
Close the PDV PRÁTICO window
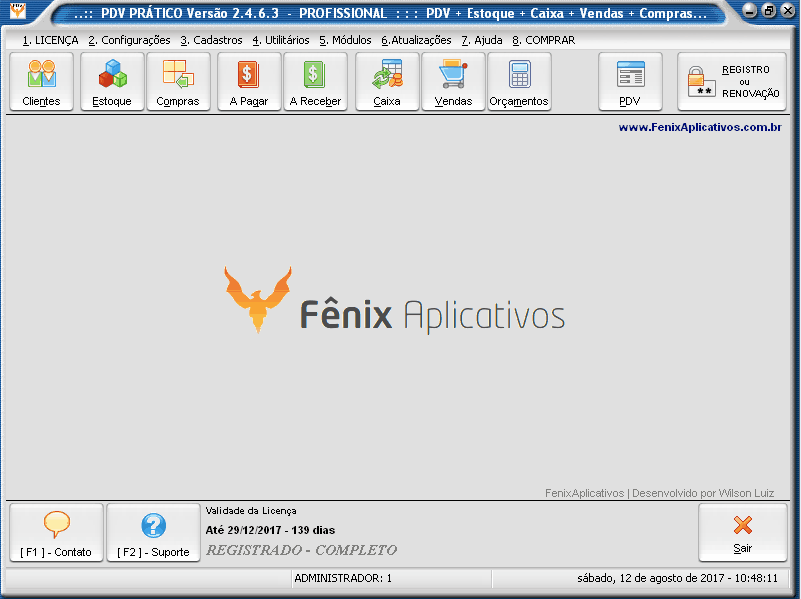click(788, 11)
